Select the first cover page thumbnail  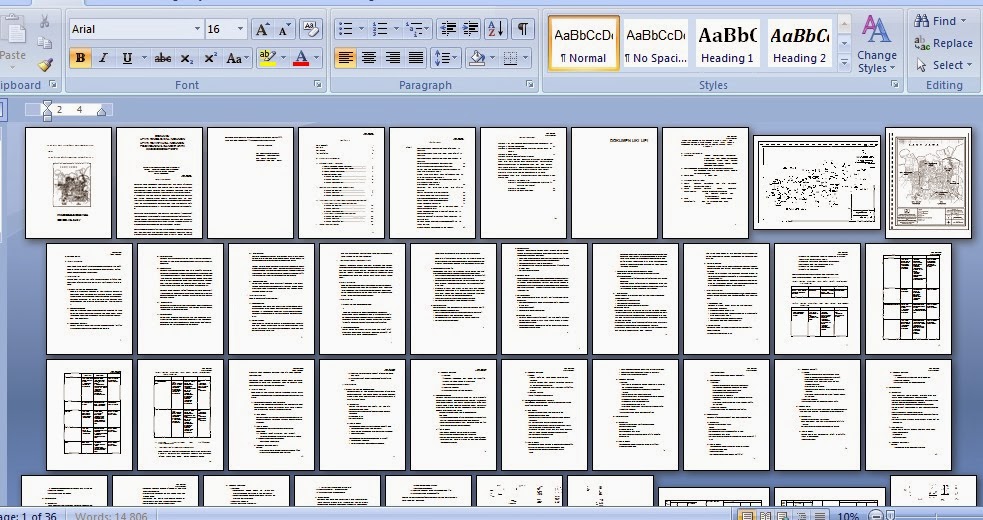point(68,183)
